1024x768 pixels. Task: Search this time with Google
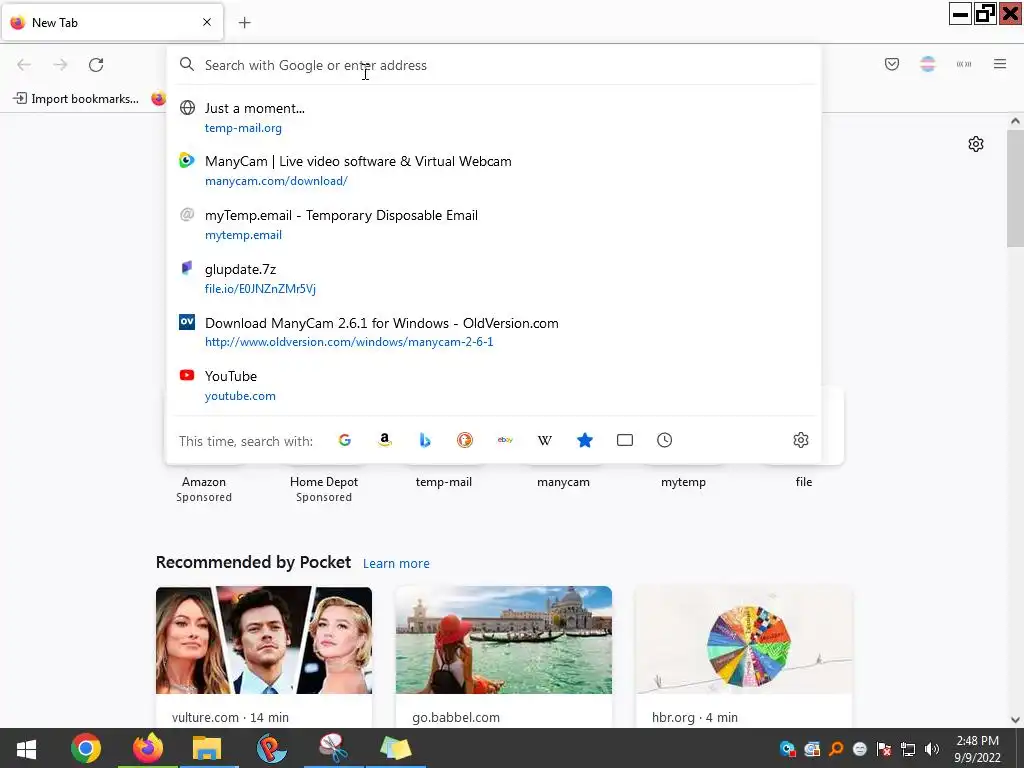[x=345, y=440]
